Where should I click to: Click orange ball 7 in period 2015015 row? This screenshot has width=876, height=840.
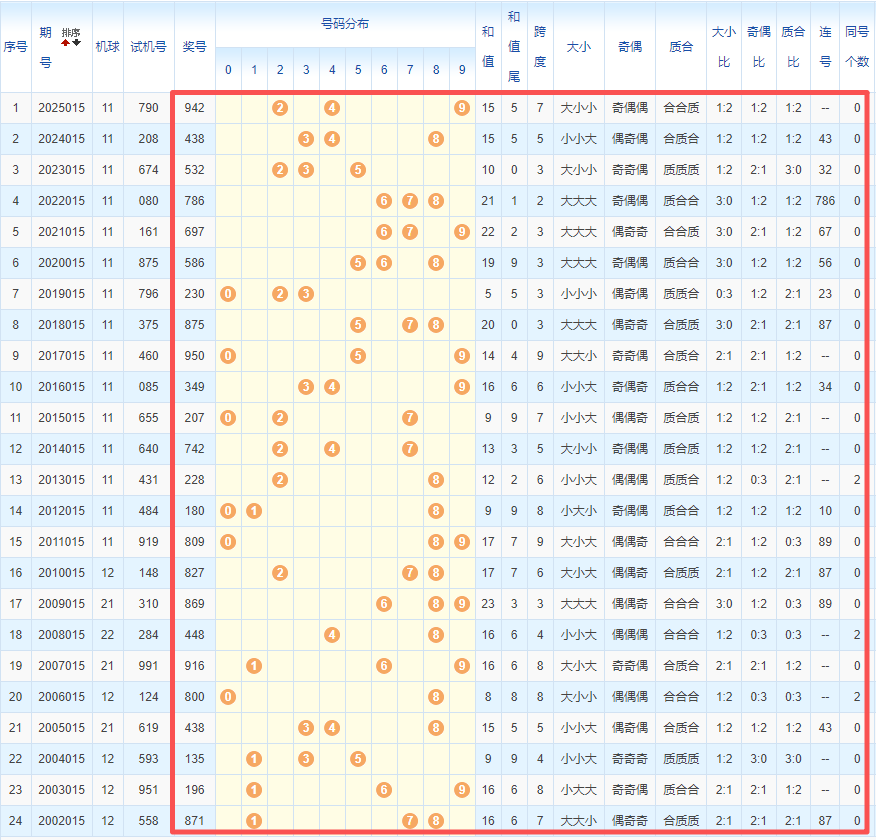pyautogui.click(x=410, y=418)
